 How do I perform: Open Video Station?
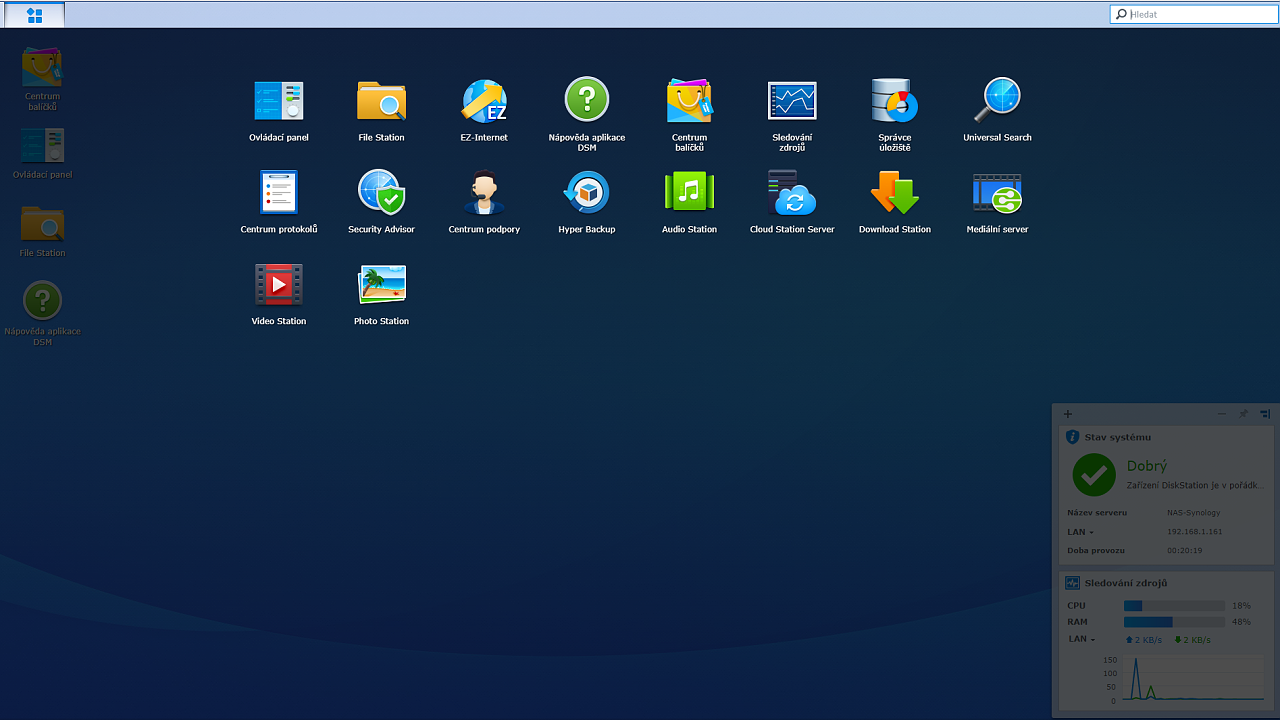click(x=279, y=284)
